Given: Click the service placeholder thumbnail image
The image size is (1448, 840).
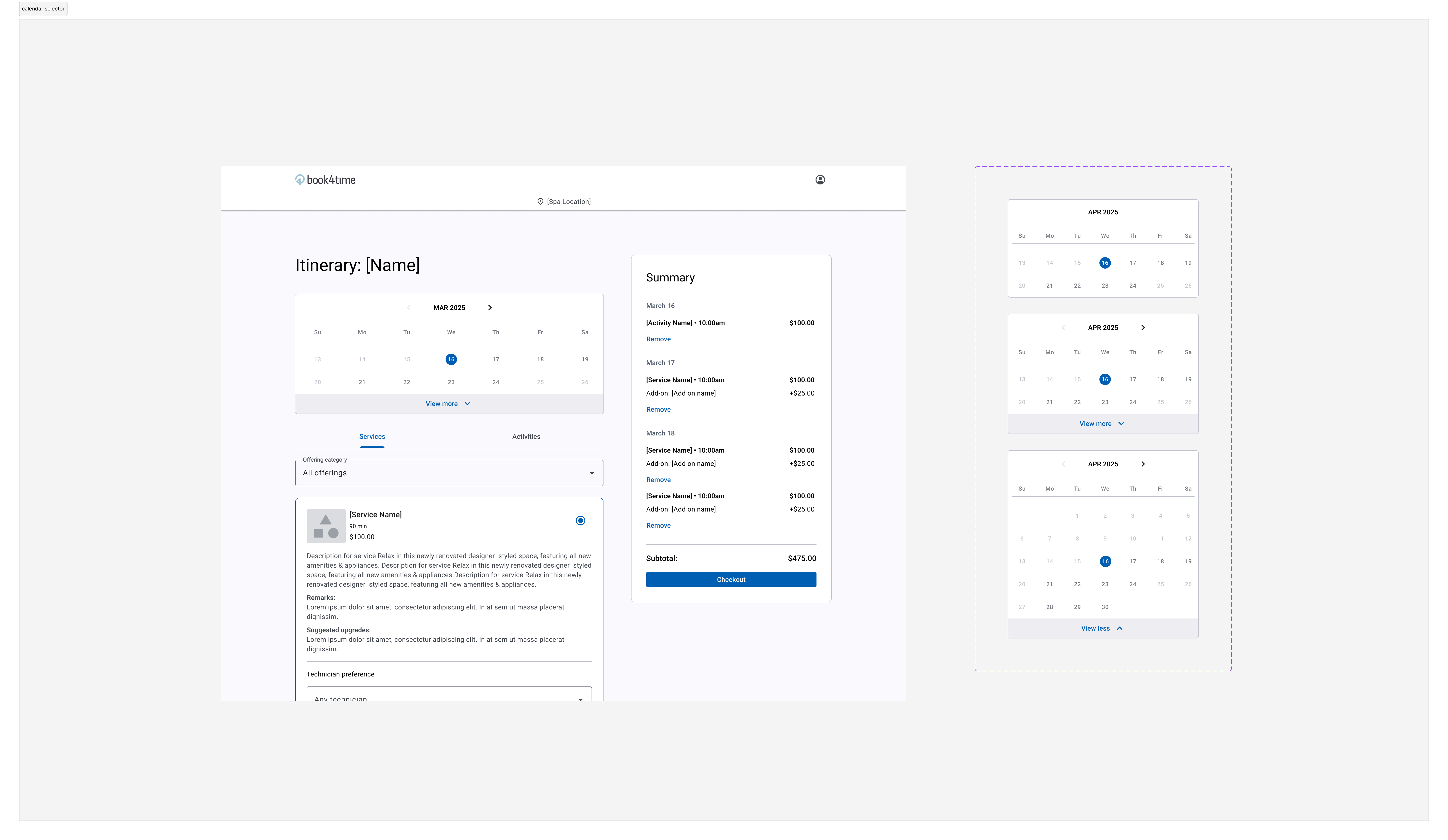Looking at the screenshot, I should click(x=326, y=526).
